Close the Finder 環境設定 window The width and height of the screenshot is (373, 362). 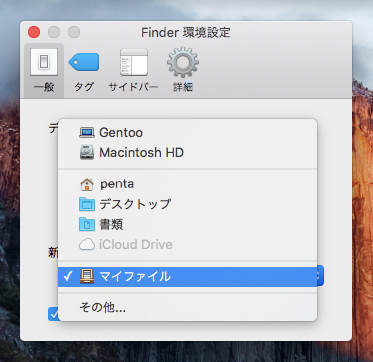click(x=34, y=32)
